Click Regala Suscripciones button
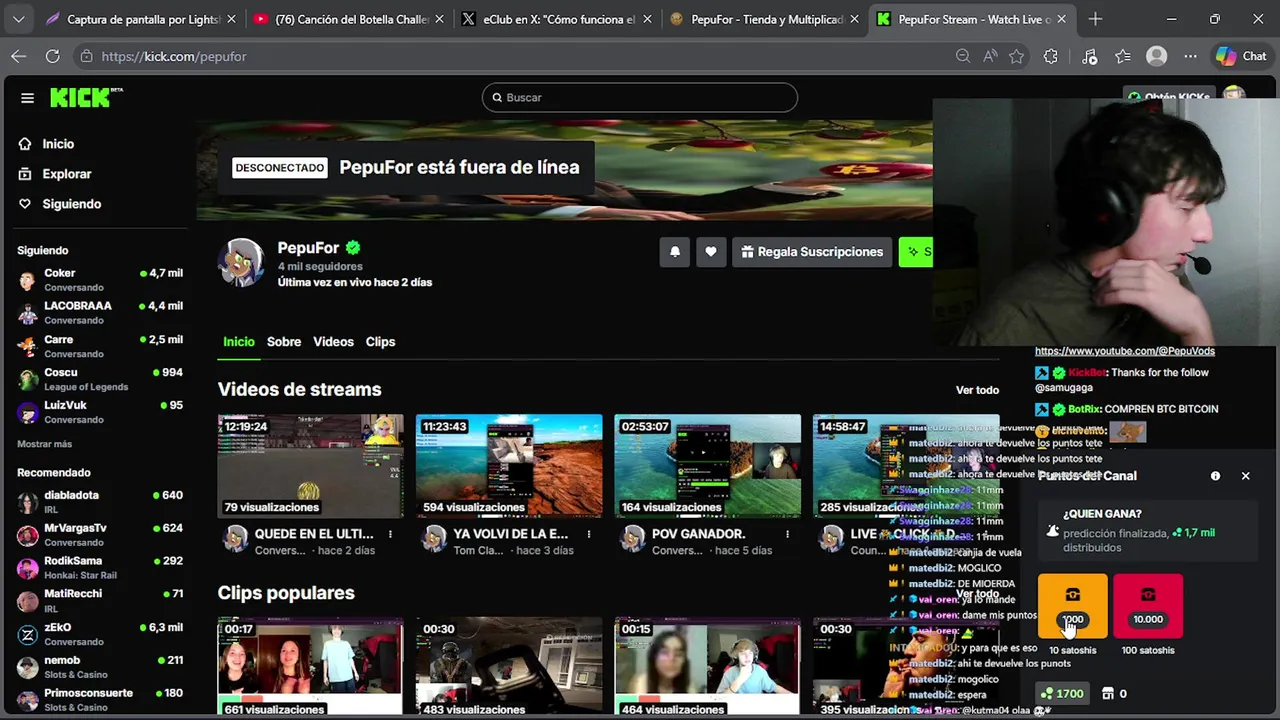 click(812, 252)
